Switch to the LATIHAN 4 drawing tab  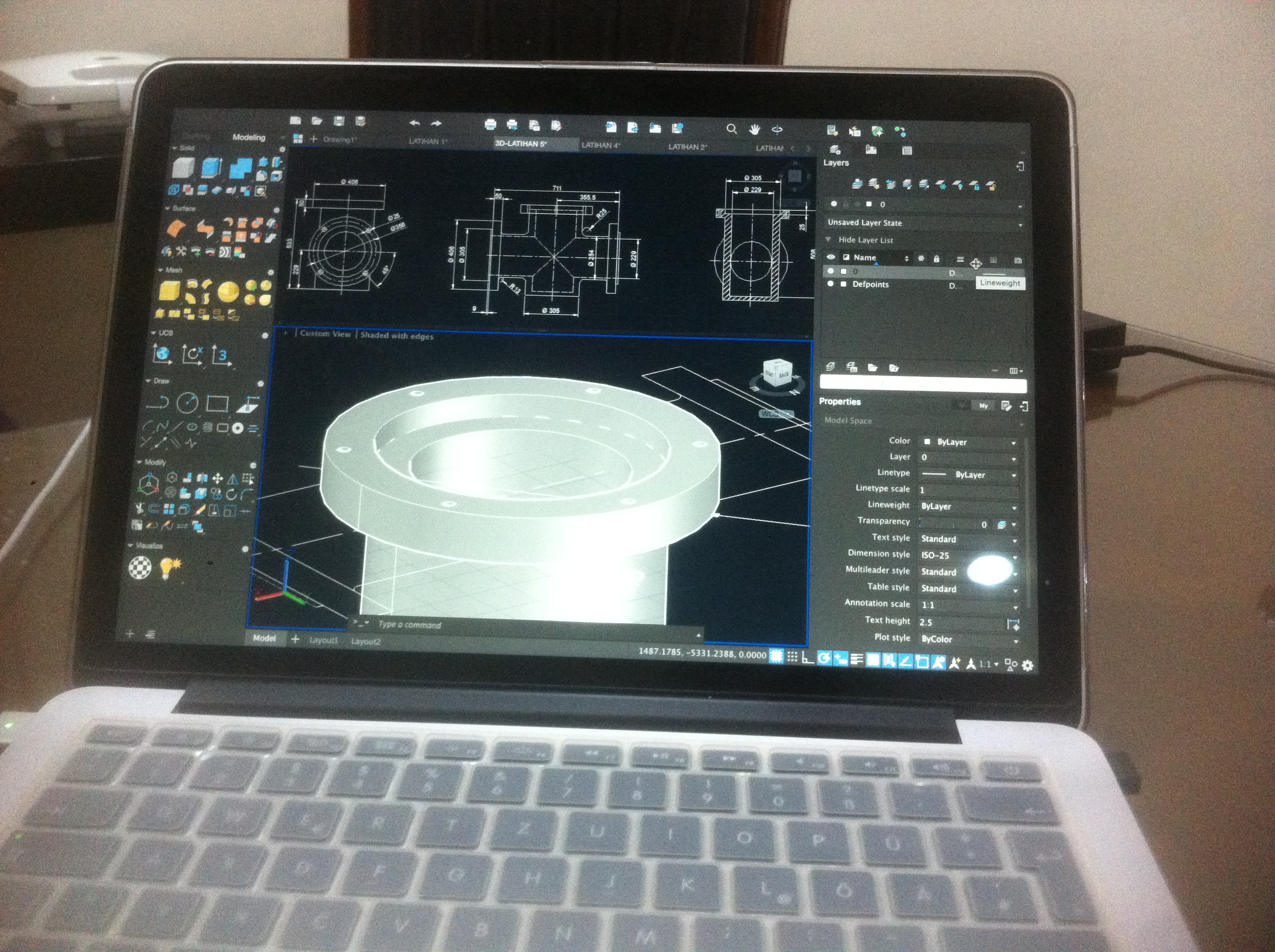601,145
